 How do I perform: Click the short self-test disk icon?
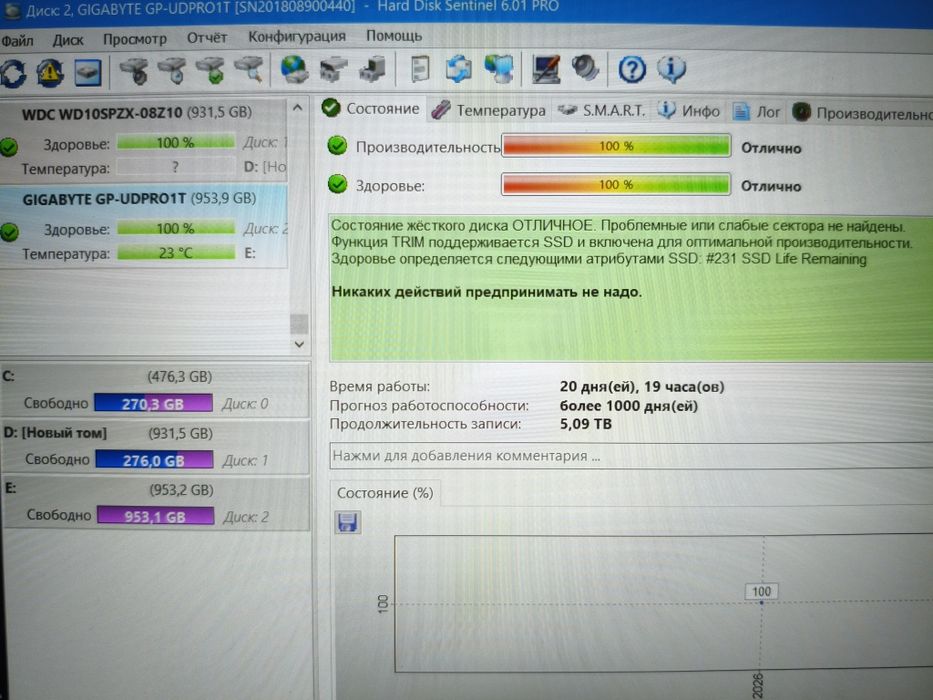tap(134, 71)
